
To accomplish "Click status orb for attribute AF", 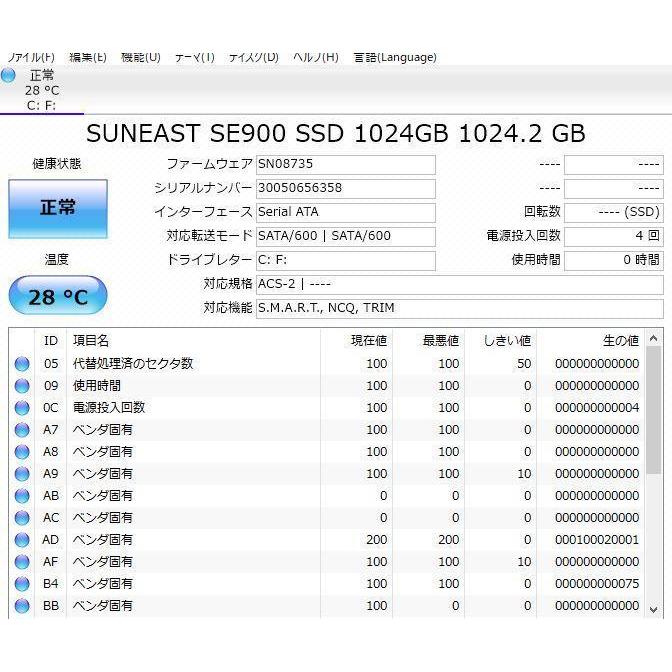I will 22,561.
